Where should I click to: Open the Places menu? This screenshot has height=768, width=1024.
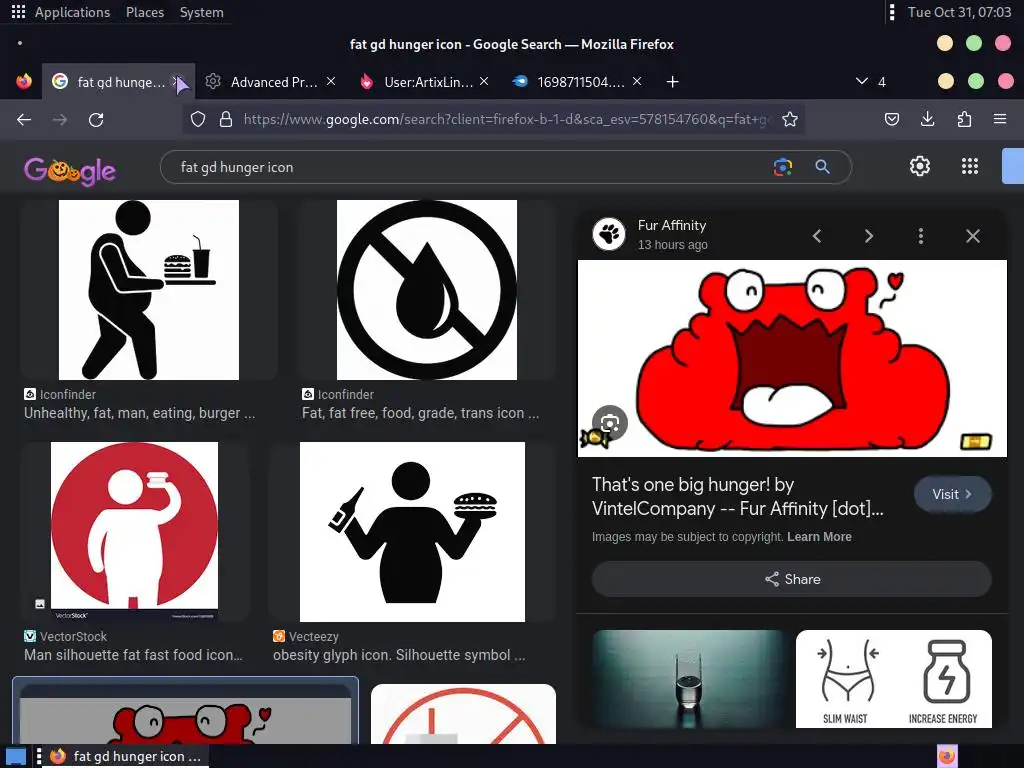[145, 12]
